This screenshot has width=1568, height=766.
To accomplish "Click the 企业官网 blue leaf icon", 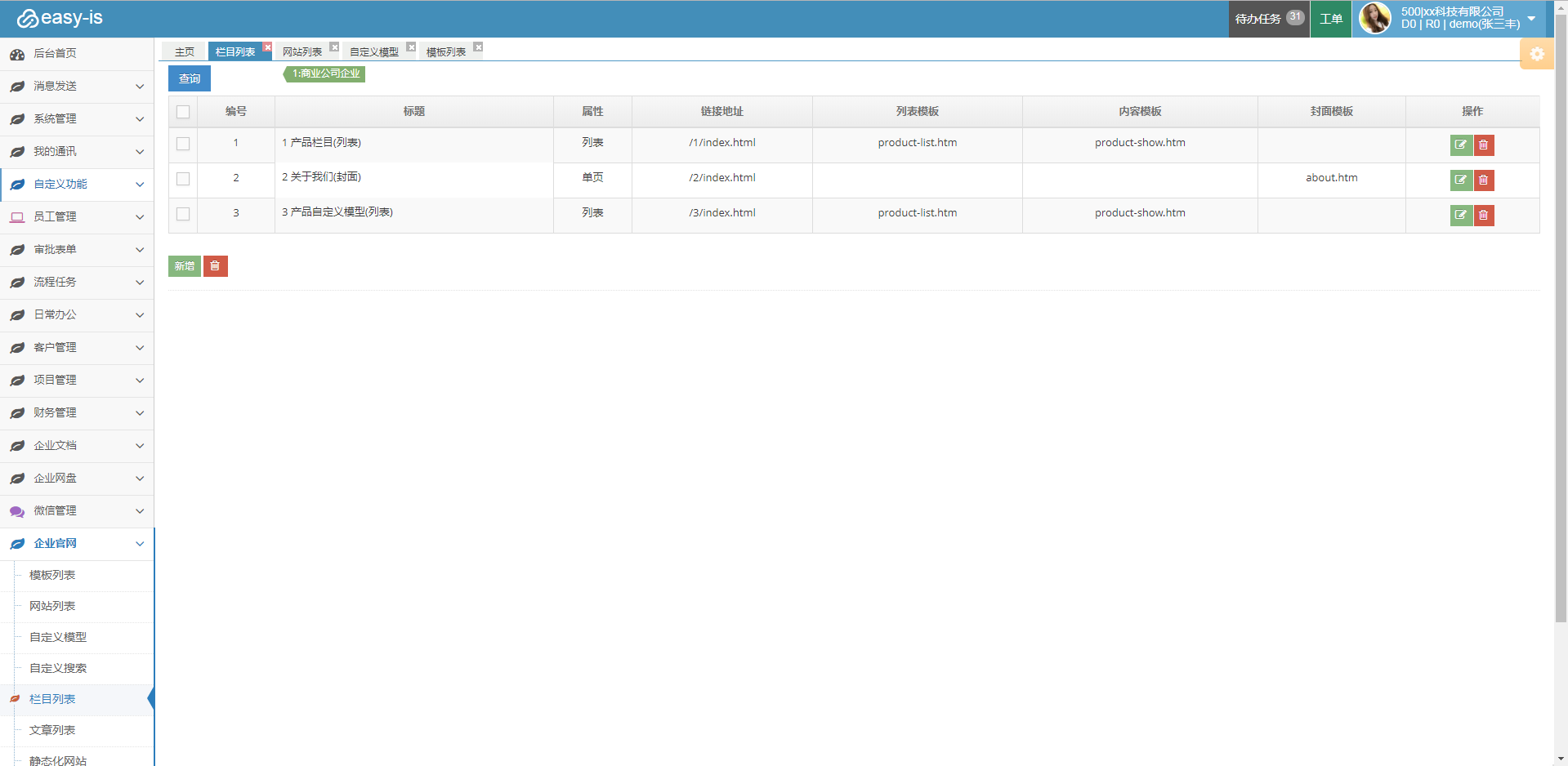I will coord(17,544).
